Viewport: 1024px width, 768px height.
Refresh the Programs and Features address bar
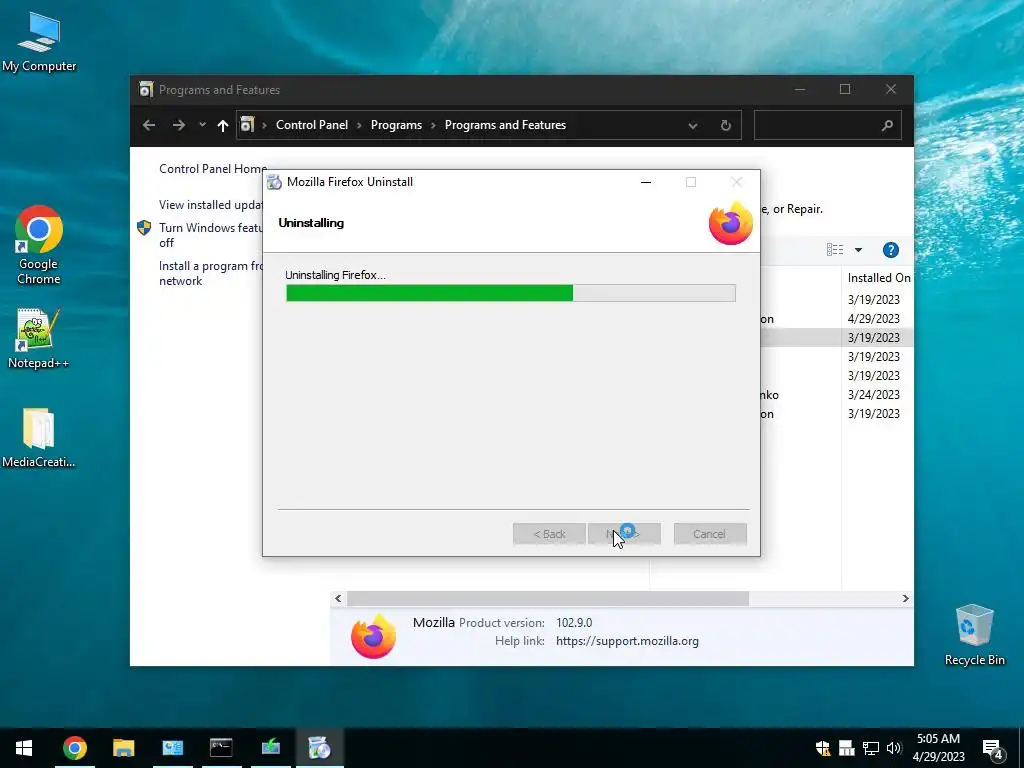726,125
